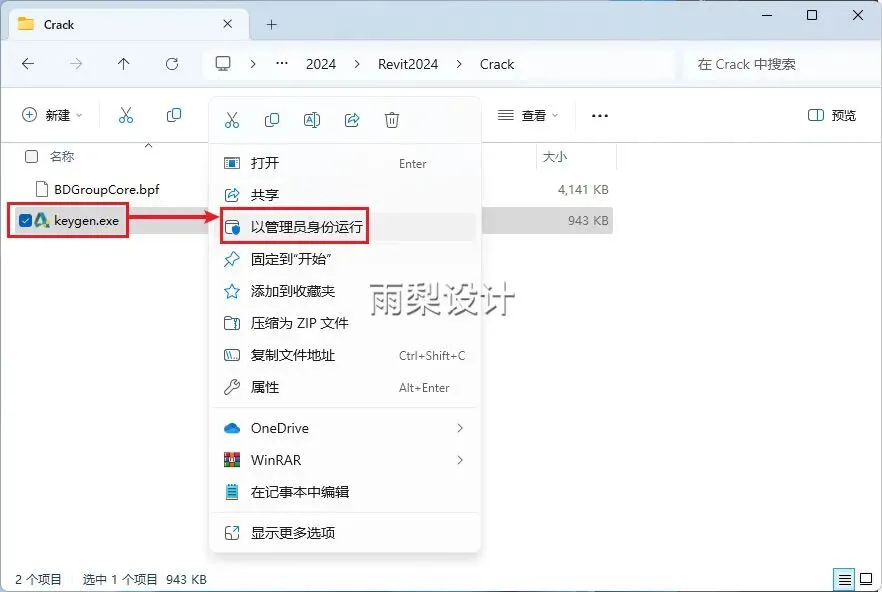This screenshot has height=592, width=882.
Task: Toggle the 预览 preview pane button
Action: click(x=831, y=115)
